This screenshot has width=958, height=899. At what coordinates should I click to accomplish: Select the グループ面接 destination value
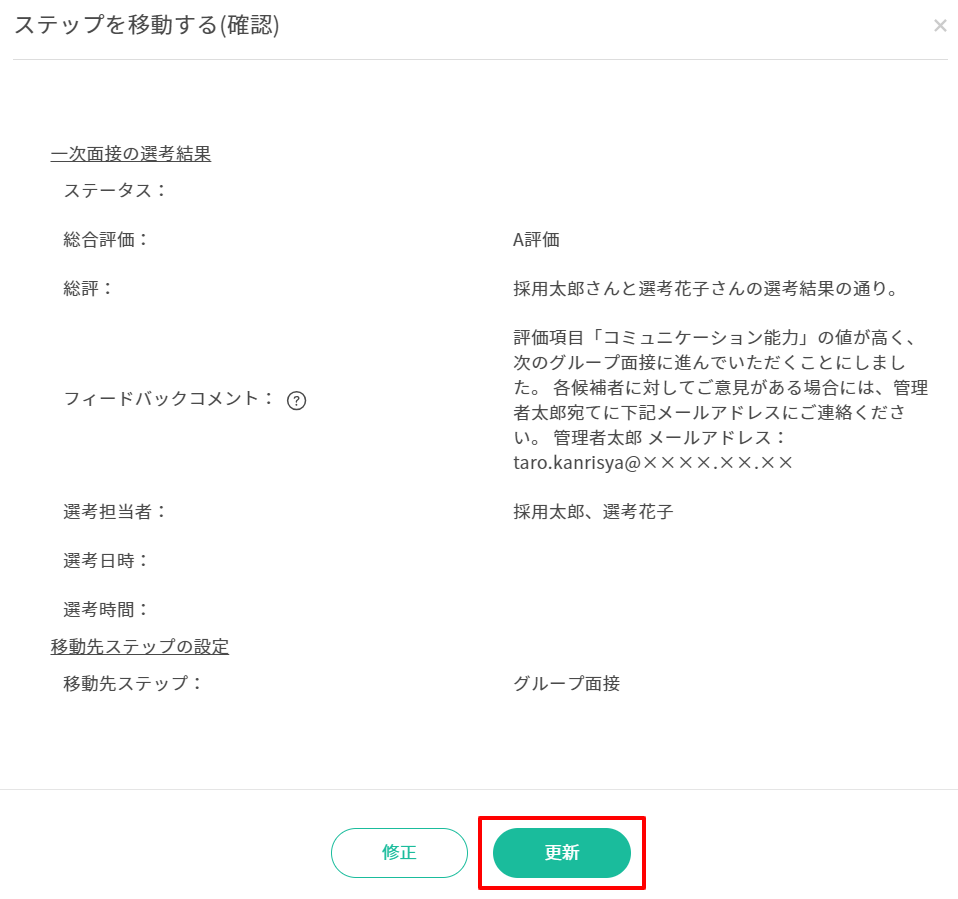tap(566, 684)
